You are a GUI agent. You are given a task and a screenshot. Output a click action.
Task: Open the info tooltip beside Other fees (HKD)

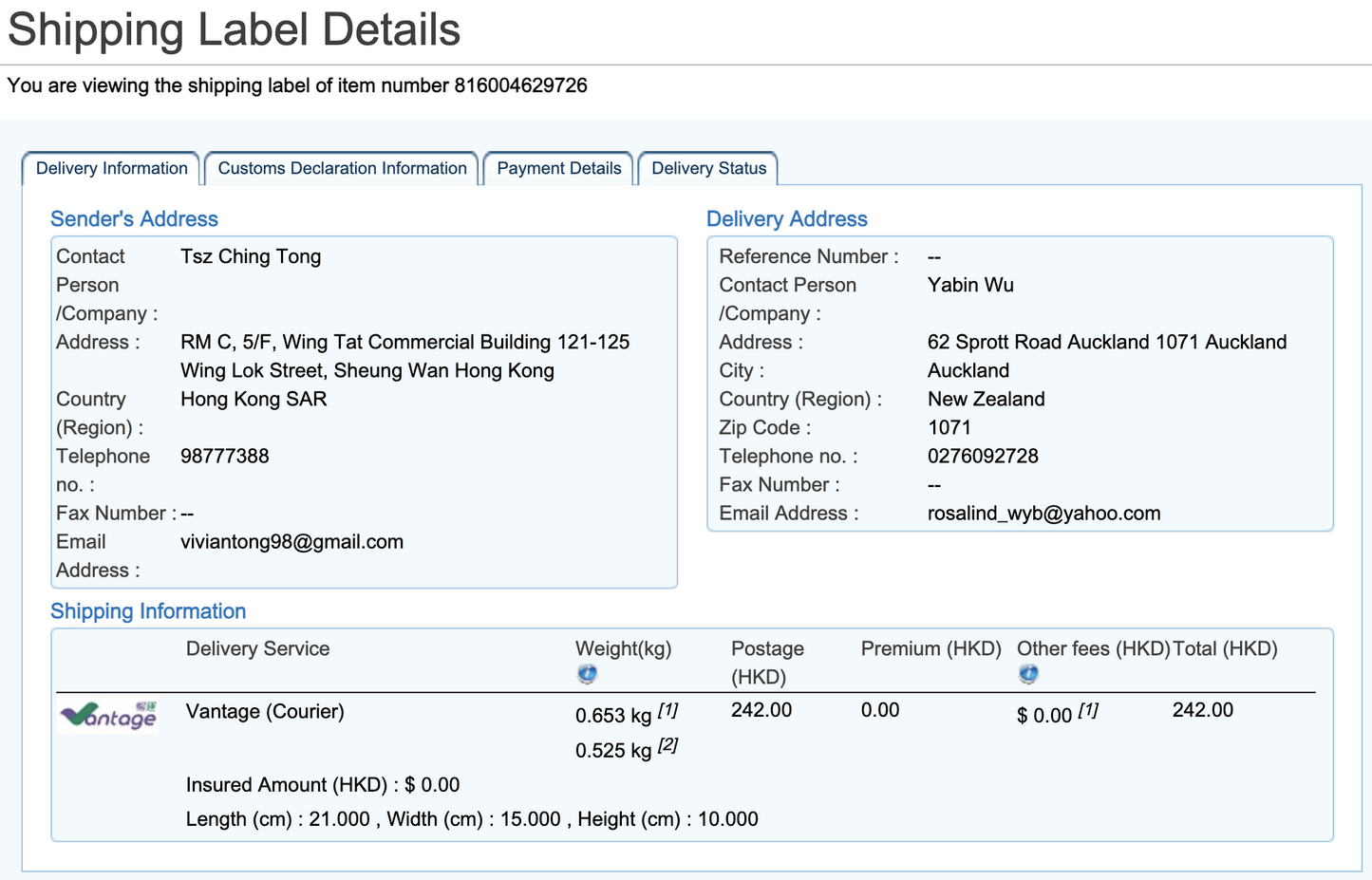tap(1028, 674)
